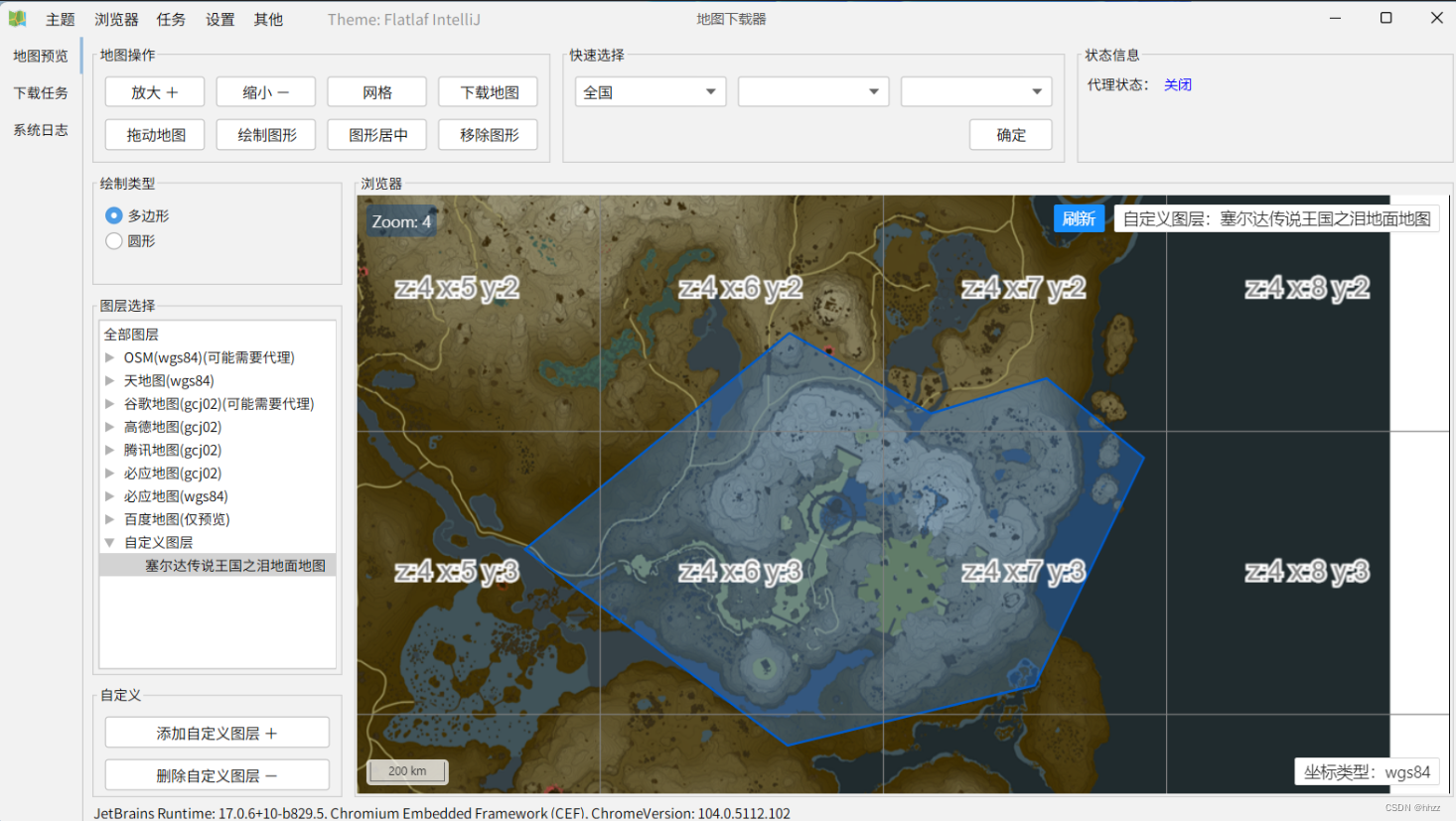Switch to the 系统日志 tab
Image resolution: width=1456 pixels, height=821 pixels.
(x=41, y=129)
